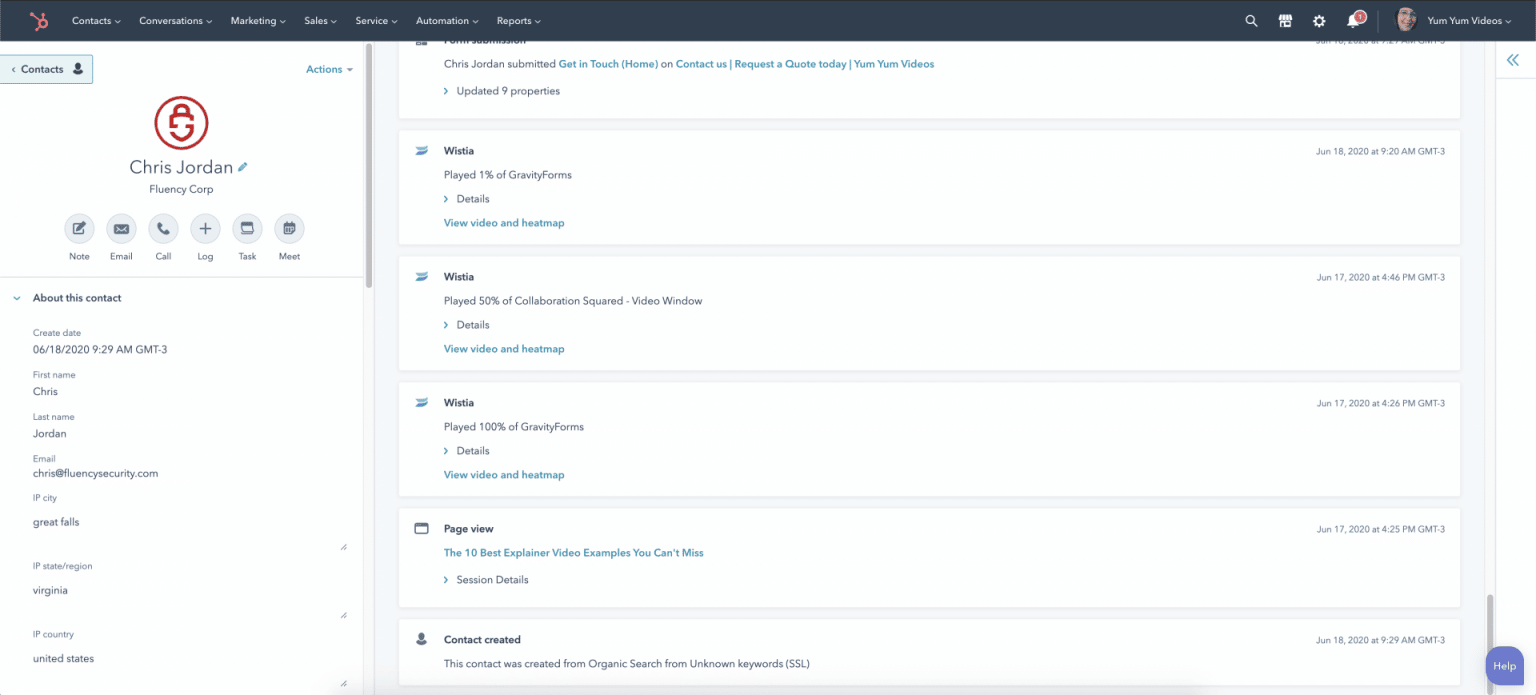Viewport: 1536px width, 695px height.
Task: Expand Updated 9 properties
Action: point(502,91)
